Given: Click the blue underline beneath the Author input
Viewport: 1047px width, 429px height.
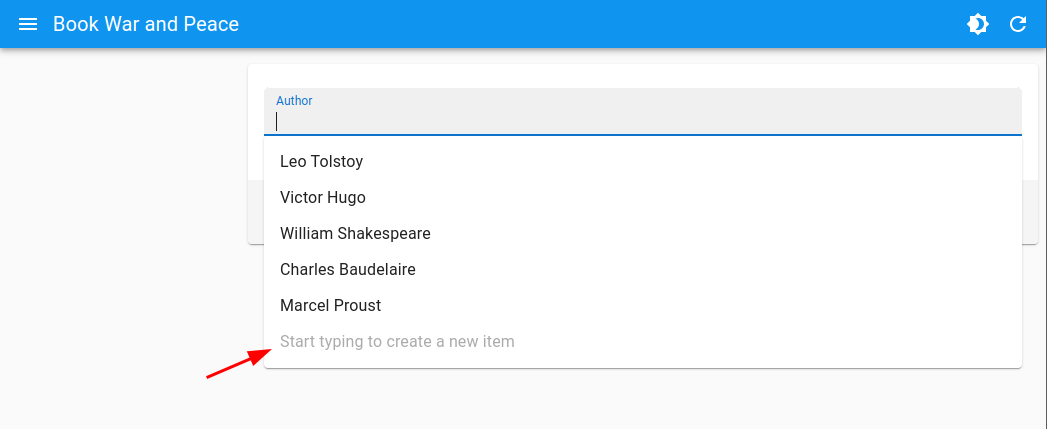Looking at the screenshot, I should click(x=640, y=134).
